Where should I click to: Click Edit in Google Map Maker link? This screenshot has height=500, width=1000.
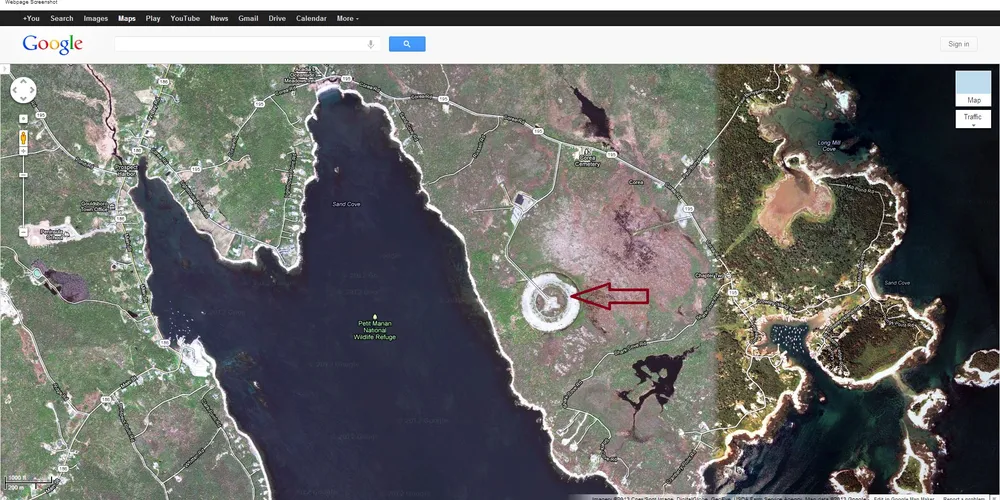point(904,497)
